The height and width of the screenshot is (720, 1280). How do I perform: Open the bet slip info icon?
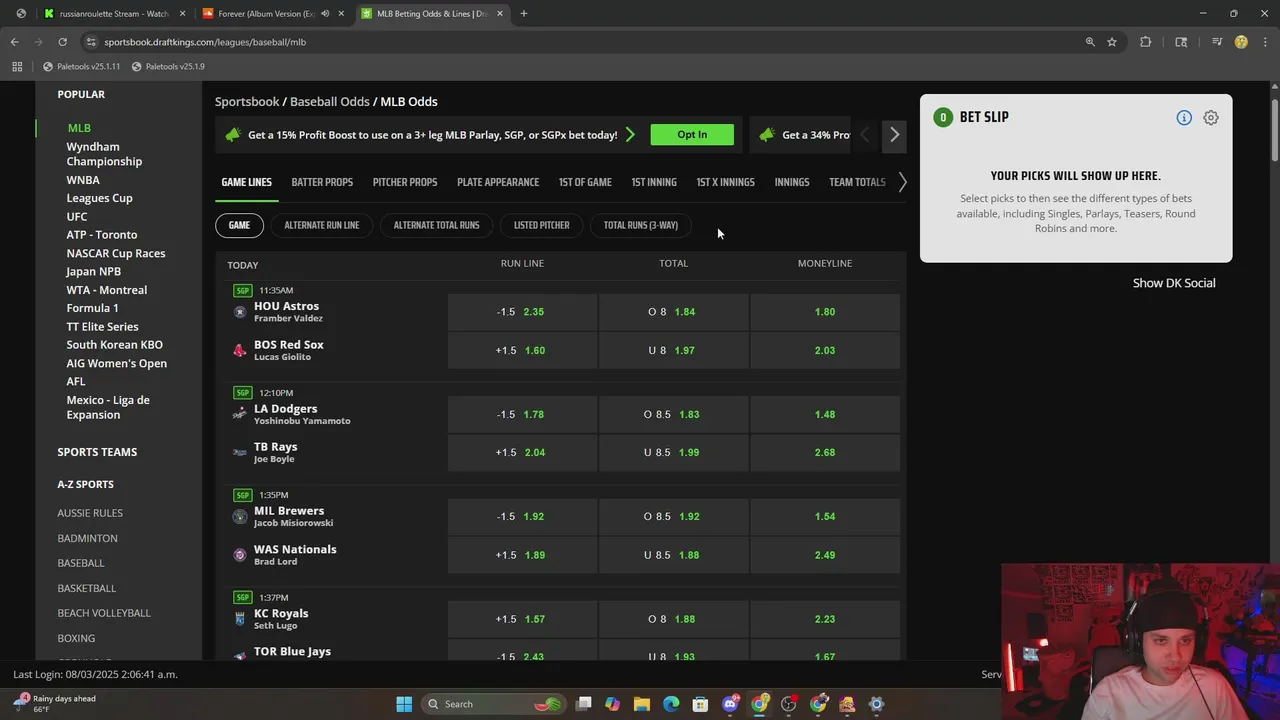pos(1184,118)
